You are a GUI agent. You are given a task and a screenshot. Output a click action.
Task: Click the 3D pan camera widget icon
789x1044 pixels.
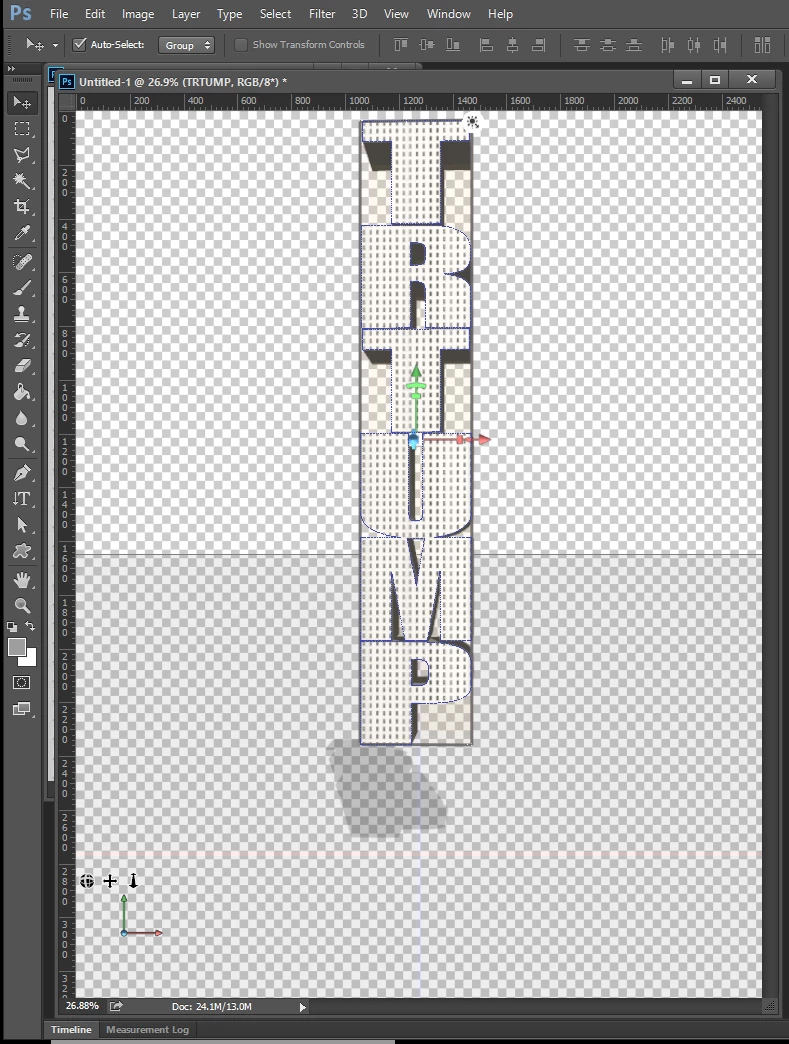click(110, 882)
